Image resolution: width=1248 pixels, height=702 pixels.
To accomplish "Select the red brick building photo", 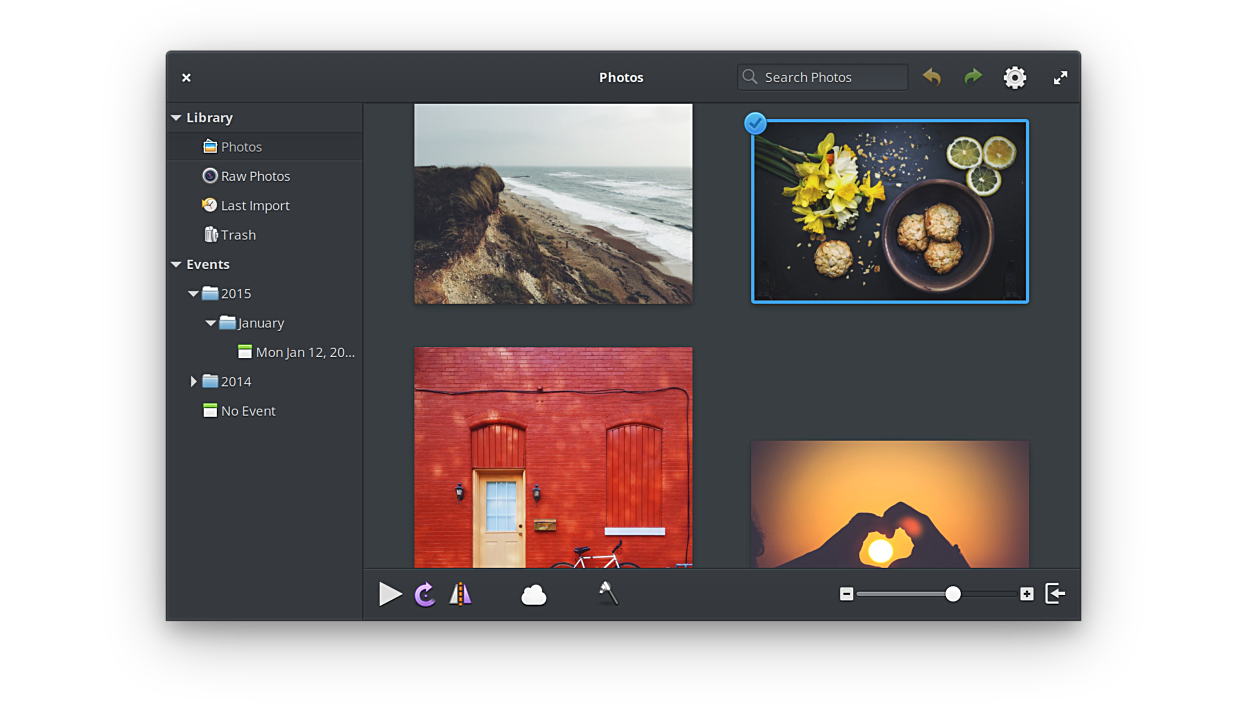I will (x=553, y=457).
